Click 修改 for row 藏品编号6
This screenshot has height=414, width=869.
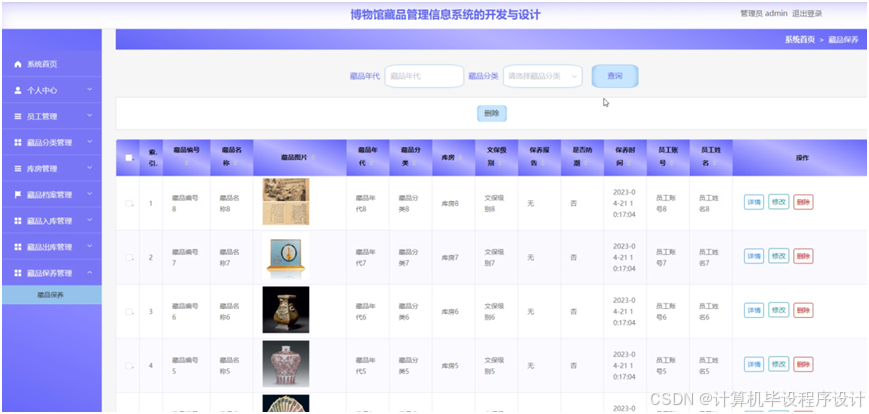pyautogui.click(x=779, y=310)
